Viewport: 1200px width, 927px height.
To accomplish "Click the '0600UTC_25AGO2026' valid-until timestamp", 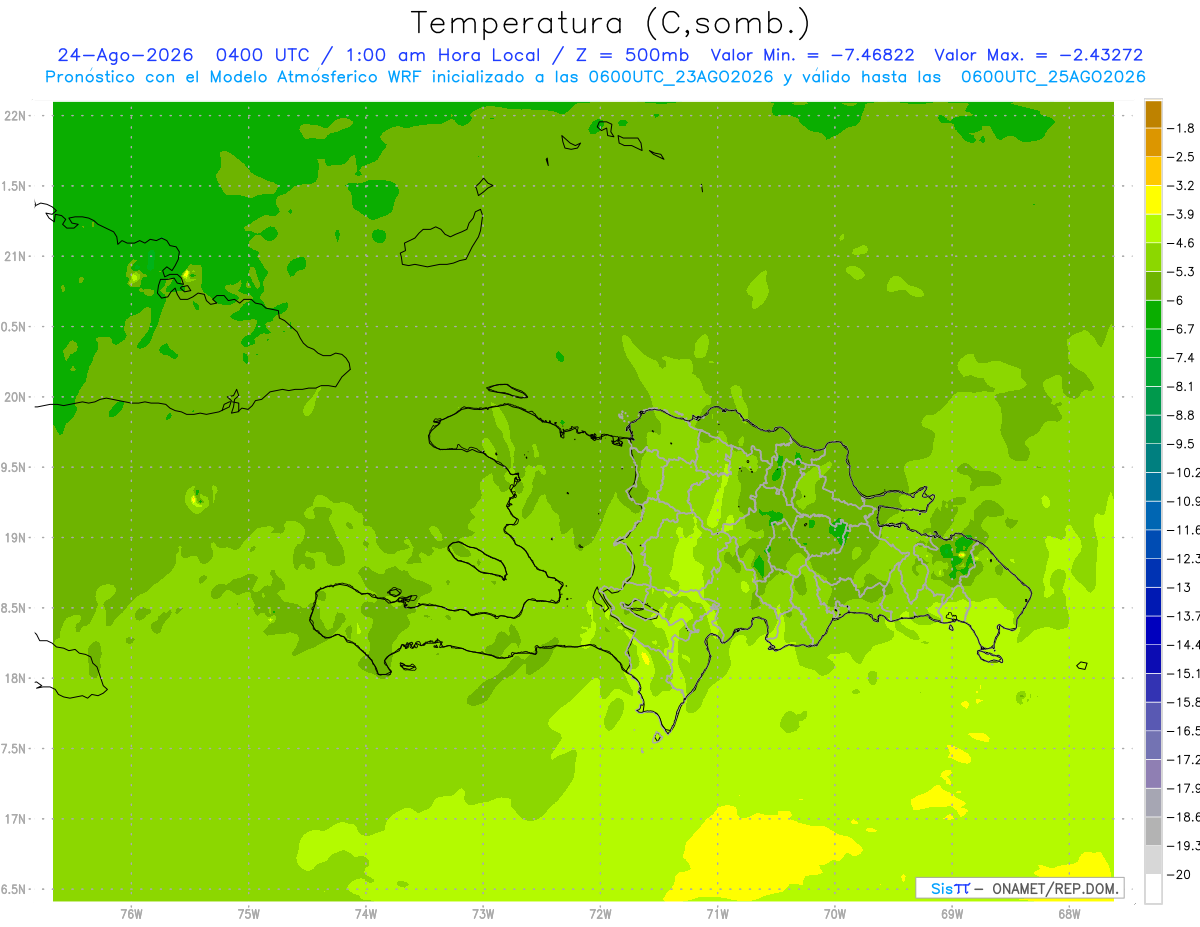I will coord(1053,77).
